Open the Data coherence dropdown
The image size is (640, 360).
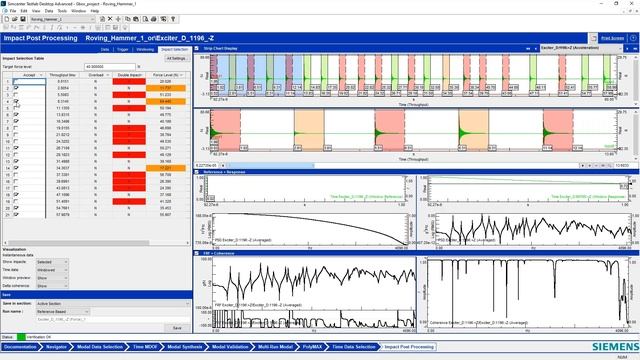pyautogui.click(x=52, y=286)
